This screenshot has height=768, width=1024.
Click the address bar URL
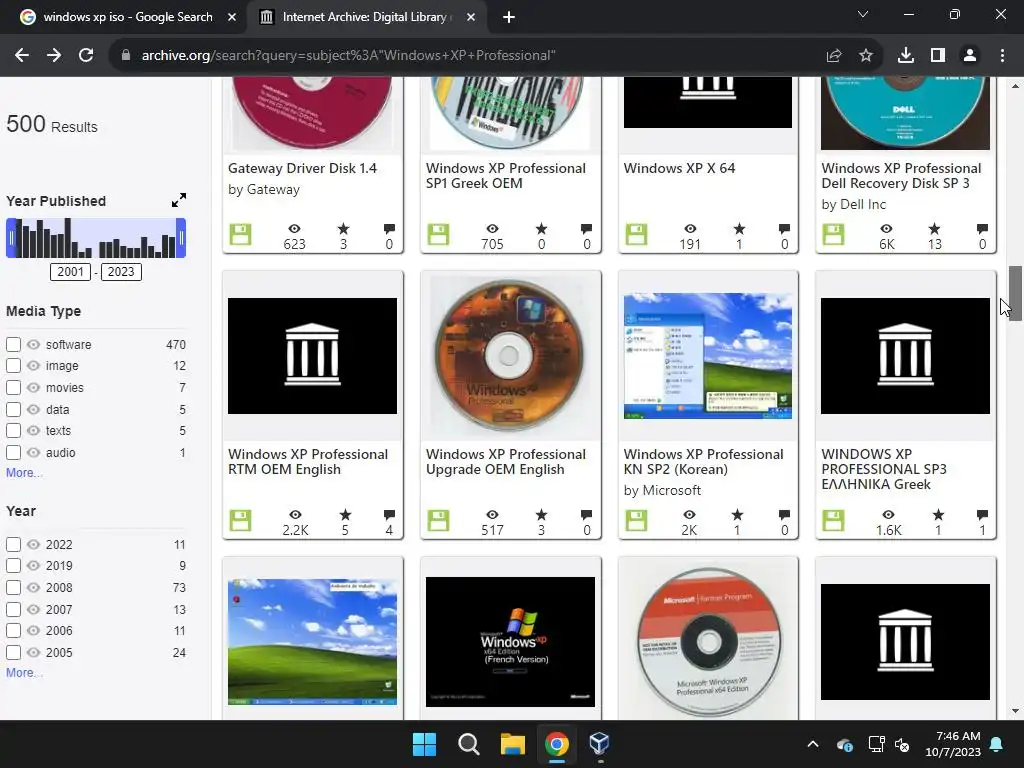[348, 56]
